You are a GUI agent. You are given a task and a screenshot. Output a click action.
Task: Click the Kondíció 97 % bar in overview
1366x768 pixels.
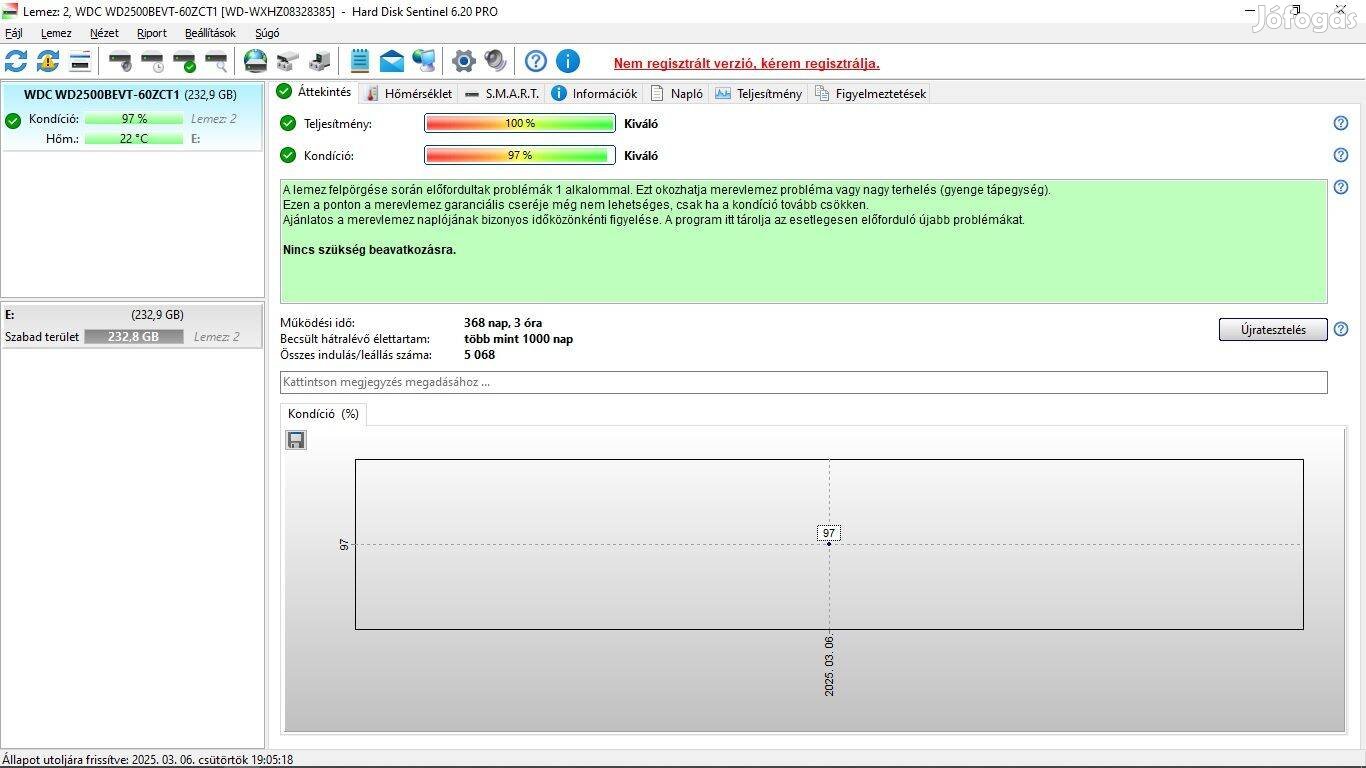tap(520, 155)
